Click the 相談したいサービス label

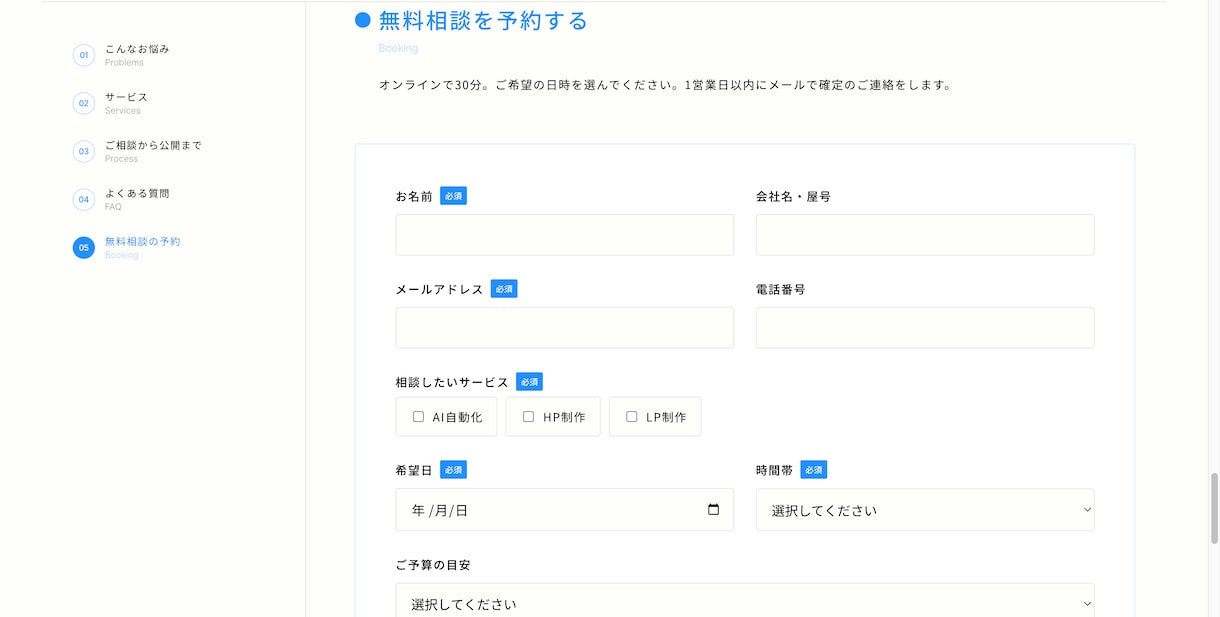[x=452, y=382]
